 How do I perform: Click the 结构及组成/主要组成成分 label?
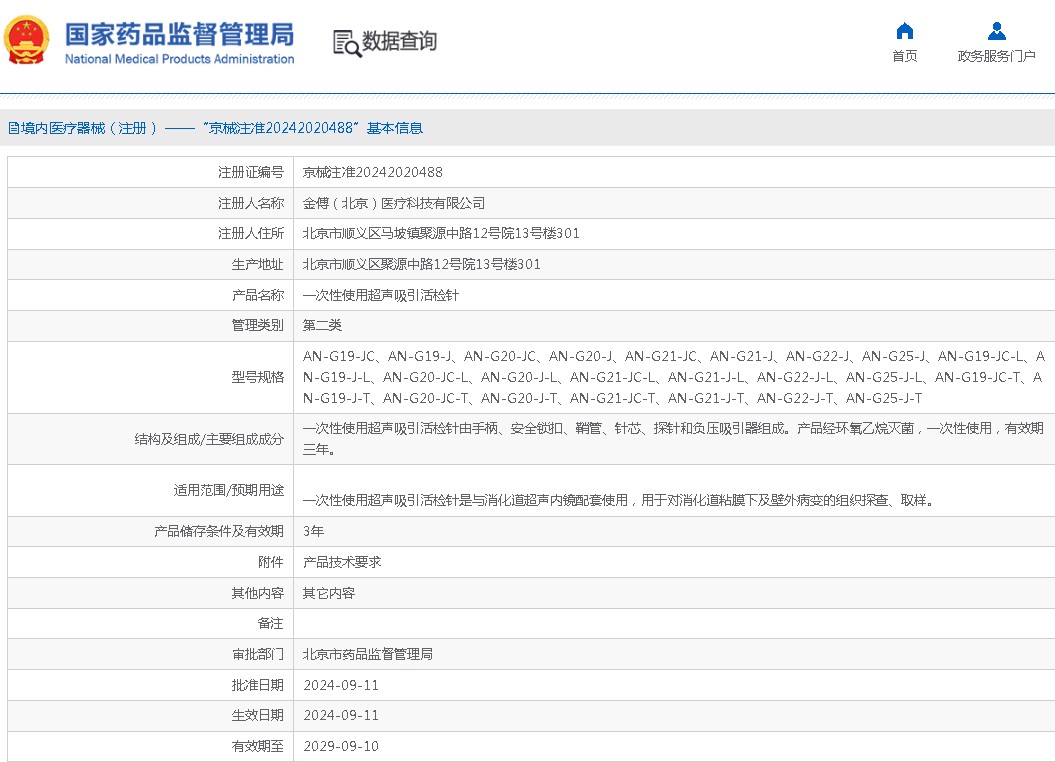click(209, 439)
